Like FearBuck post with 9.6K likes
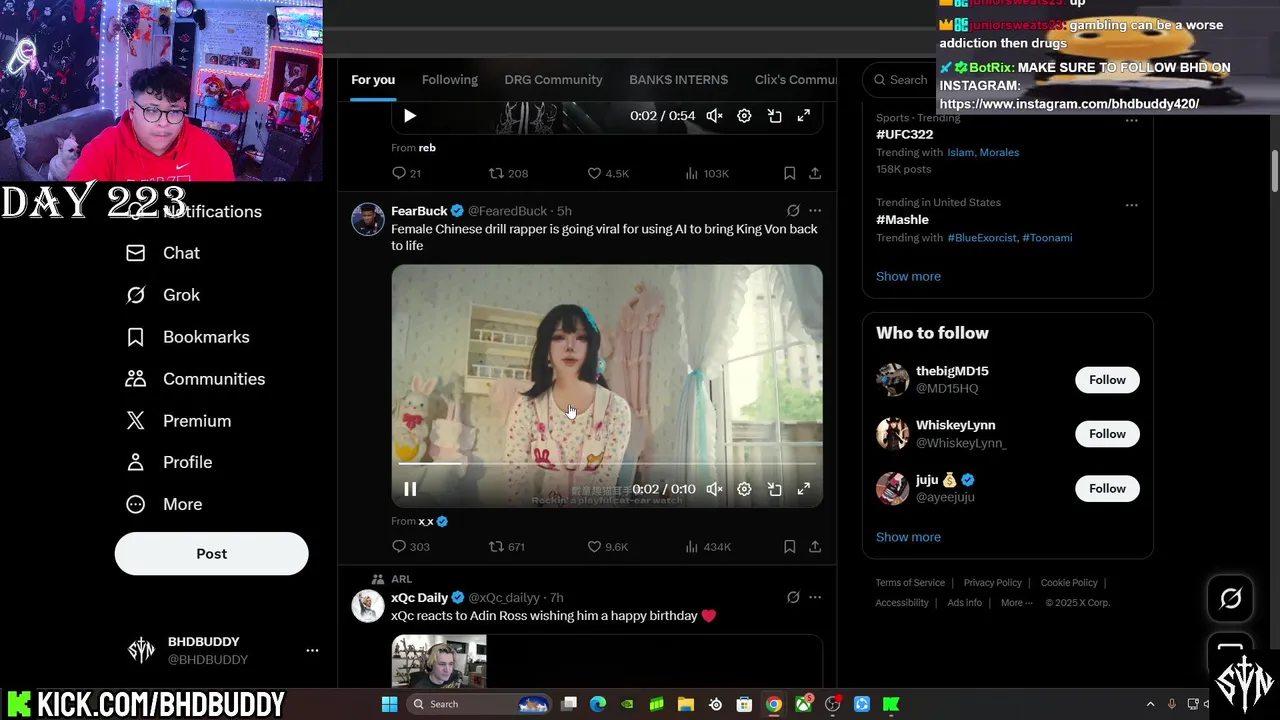 tap(608, 546)
